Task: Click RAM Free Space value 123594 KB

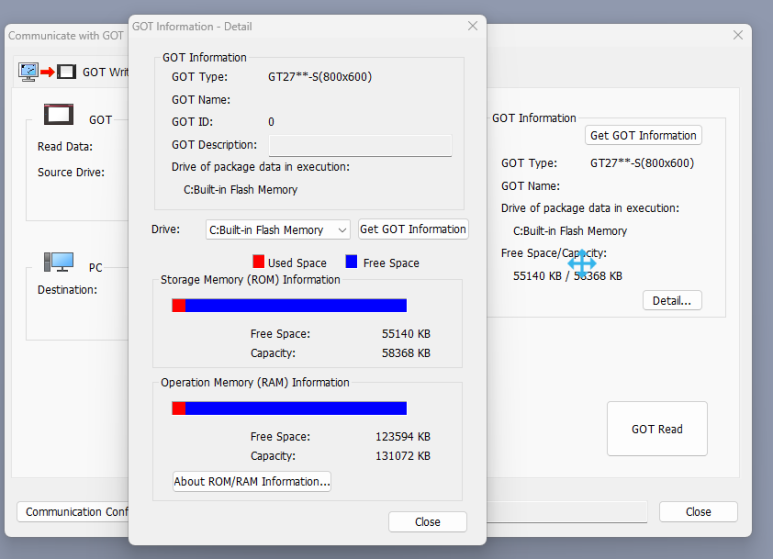Action: (403, 437)
